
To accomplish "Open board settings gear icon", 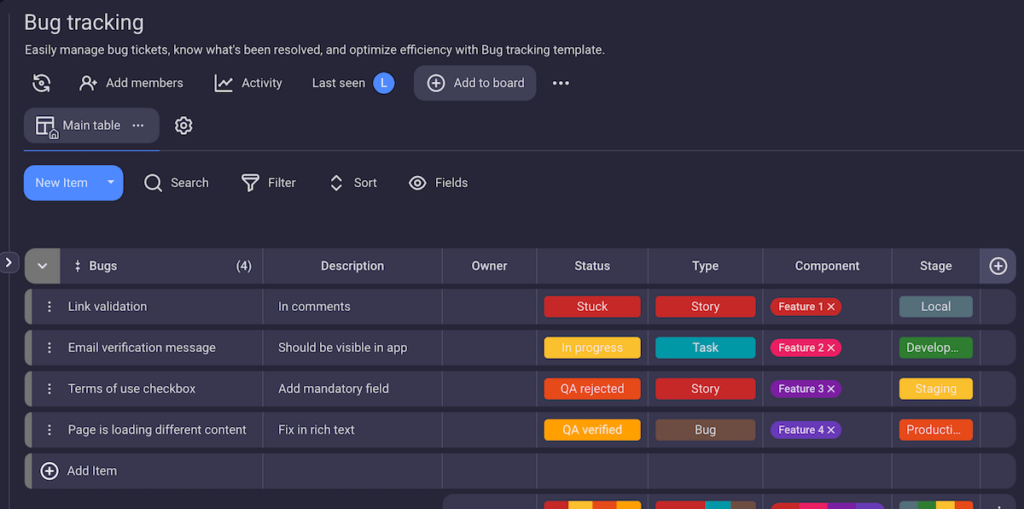I will [183, 125].
